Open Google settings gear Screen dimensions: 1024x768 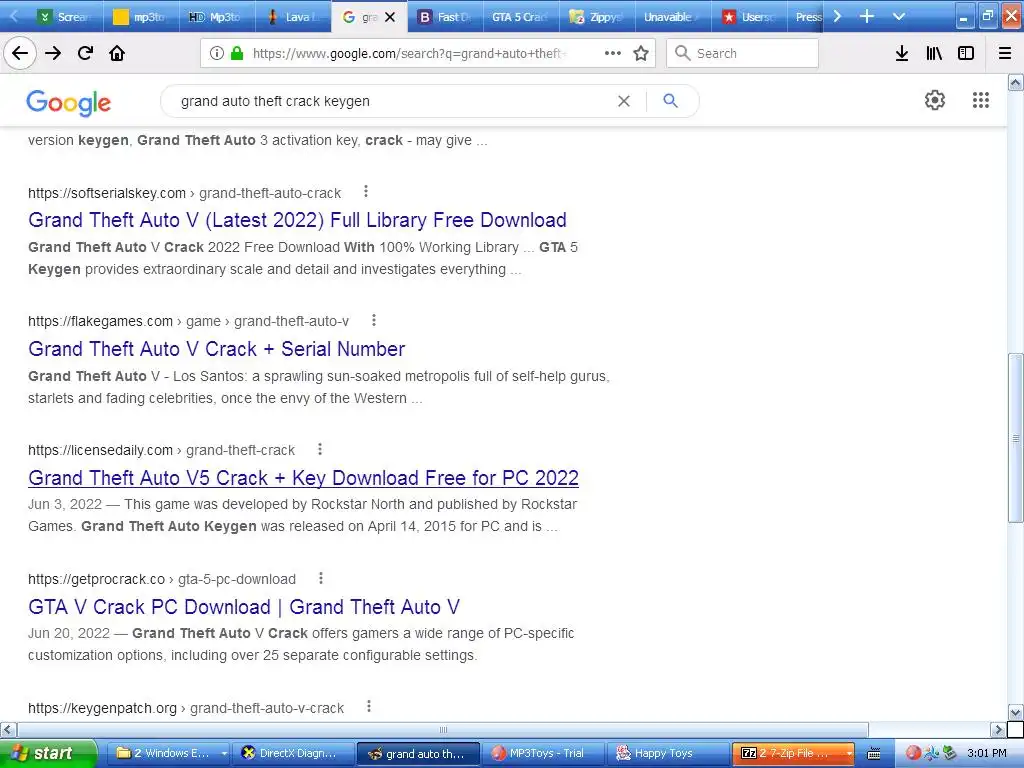tap(935, 100)
